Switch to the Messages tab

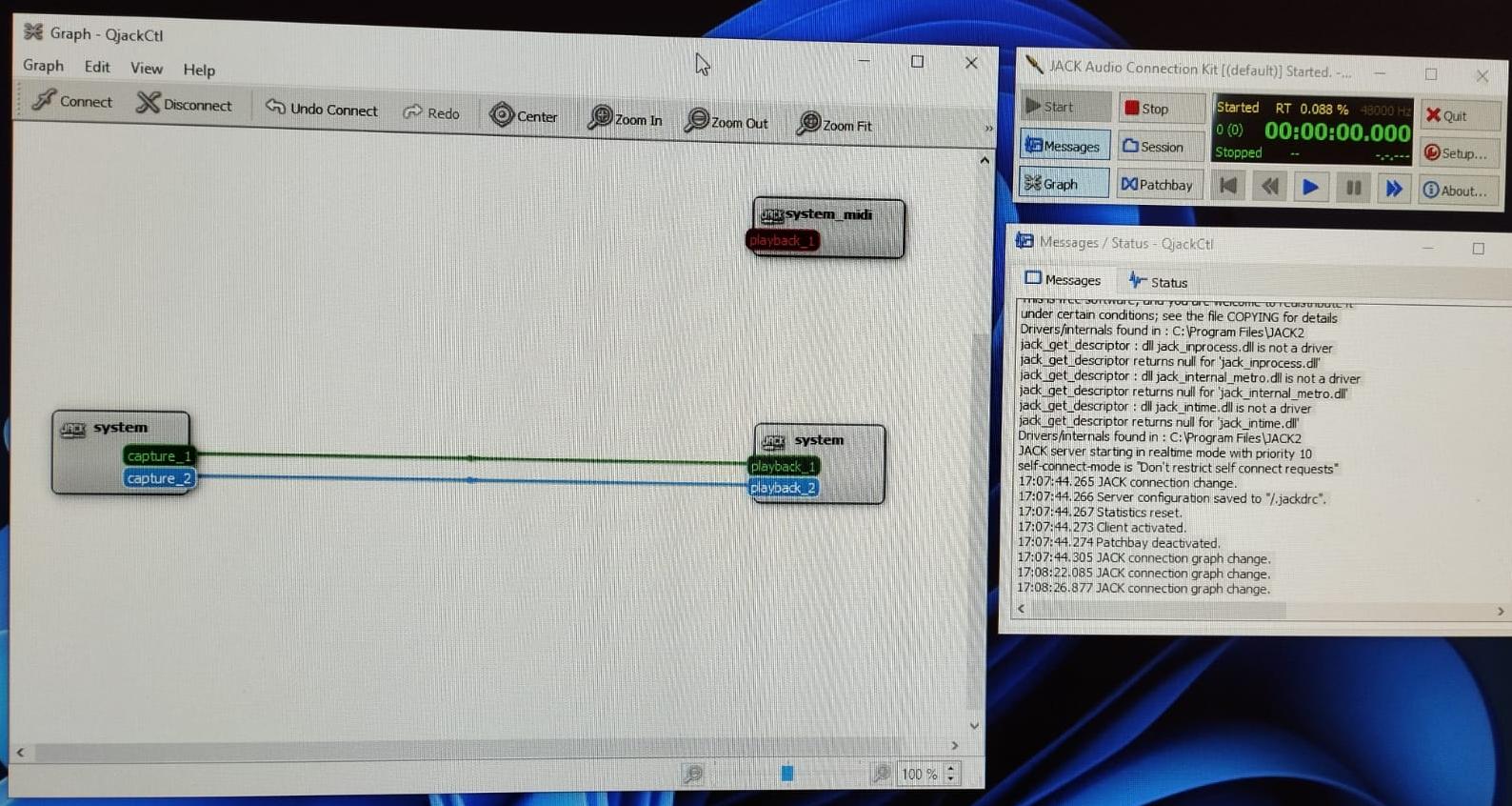1063,279
